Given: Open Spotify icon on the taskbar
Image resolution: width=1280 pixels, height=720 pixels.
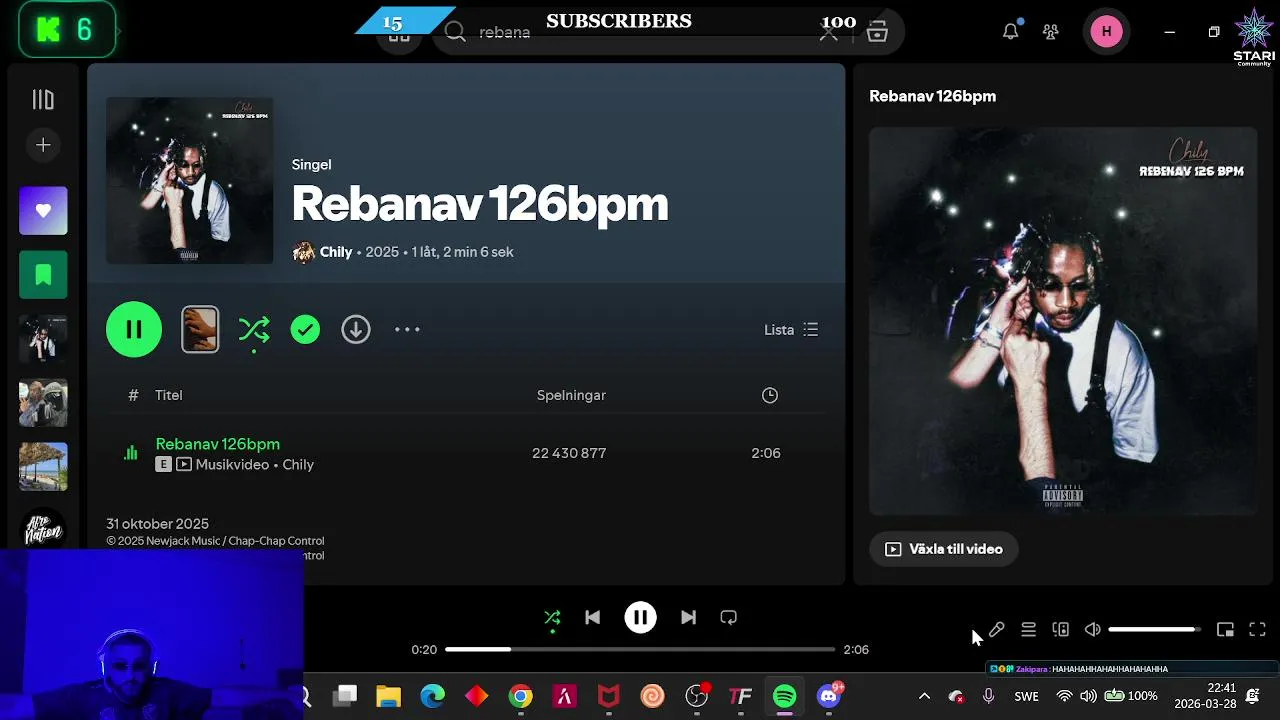Looking at the screenshot, I should [785, 696].
